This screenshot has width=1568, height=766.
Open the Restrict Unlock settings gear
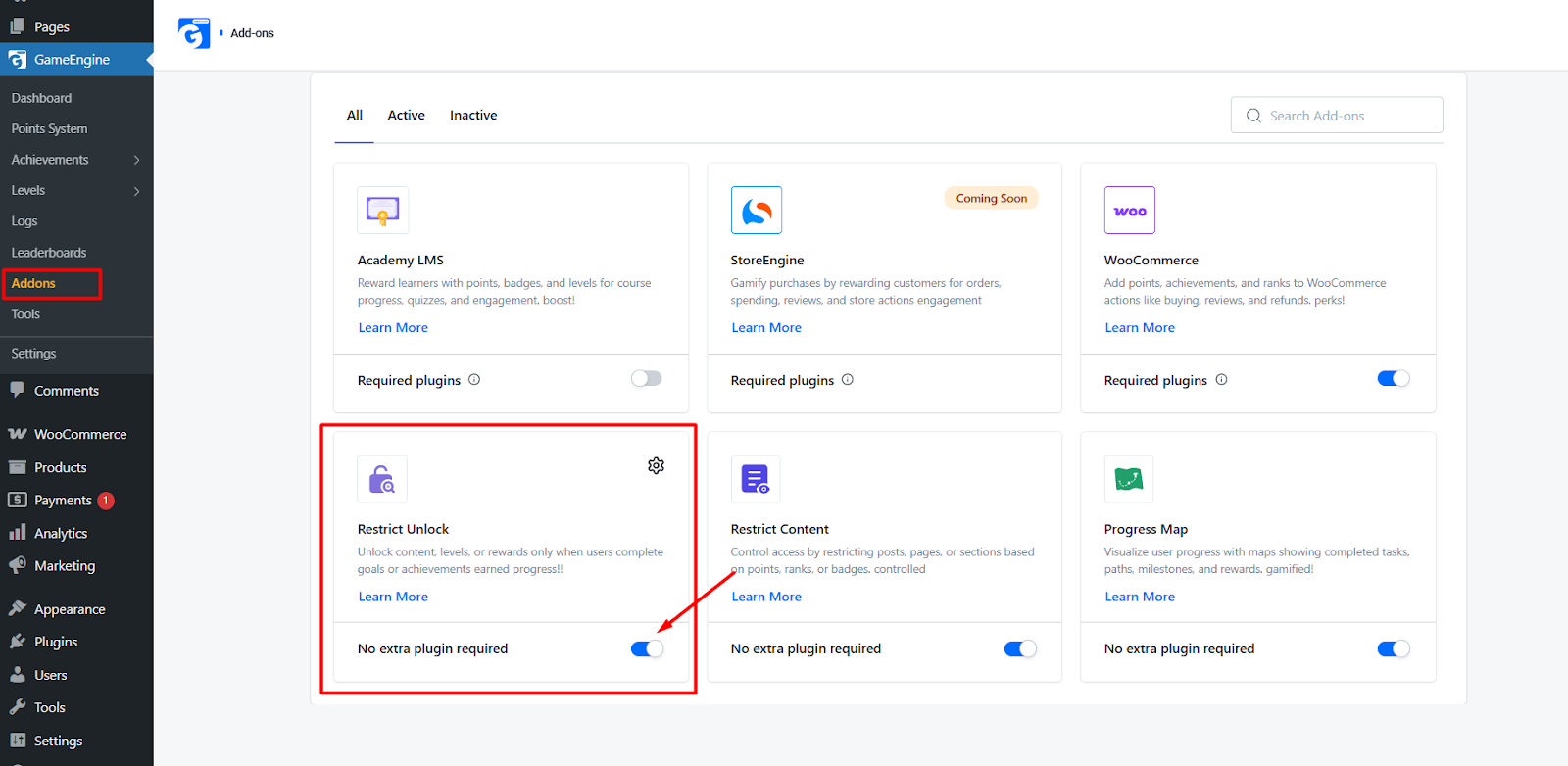click(657, 465)
